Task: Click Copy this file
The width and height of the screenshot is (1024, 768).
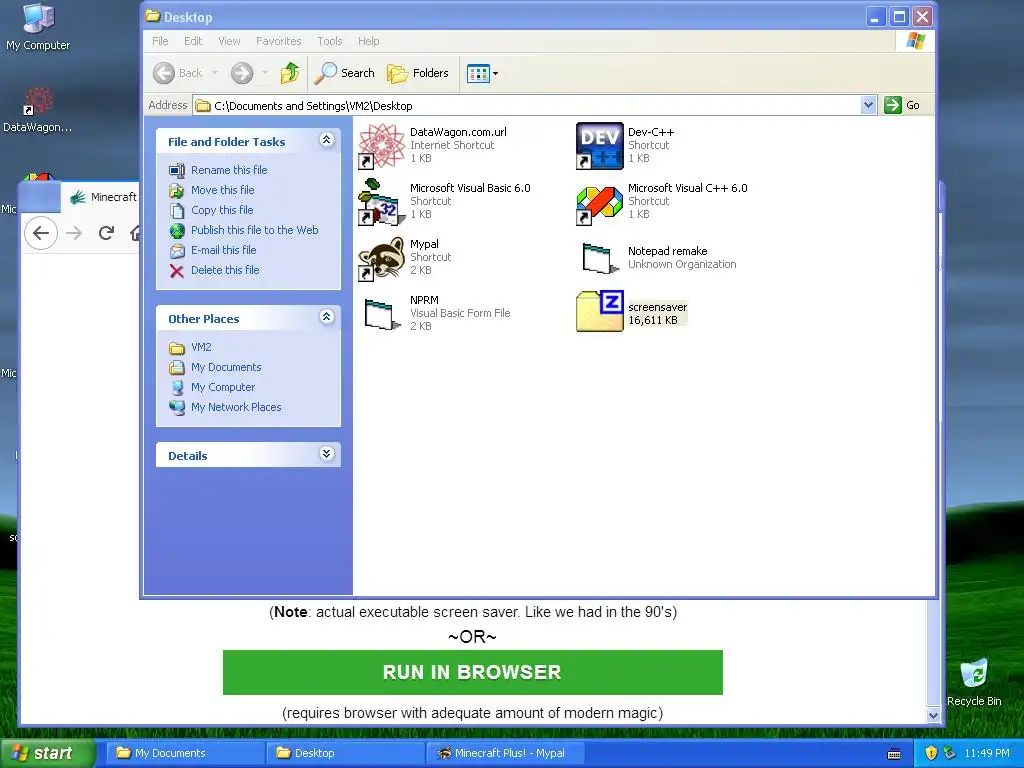Action: (222, 210)
